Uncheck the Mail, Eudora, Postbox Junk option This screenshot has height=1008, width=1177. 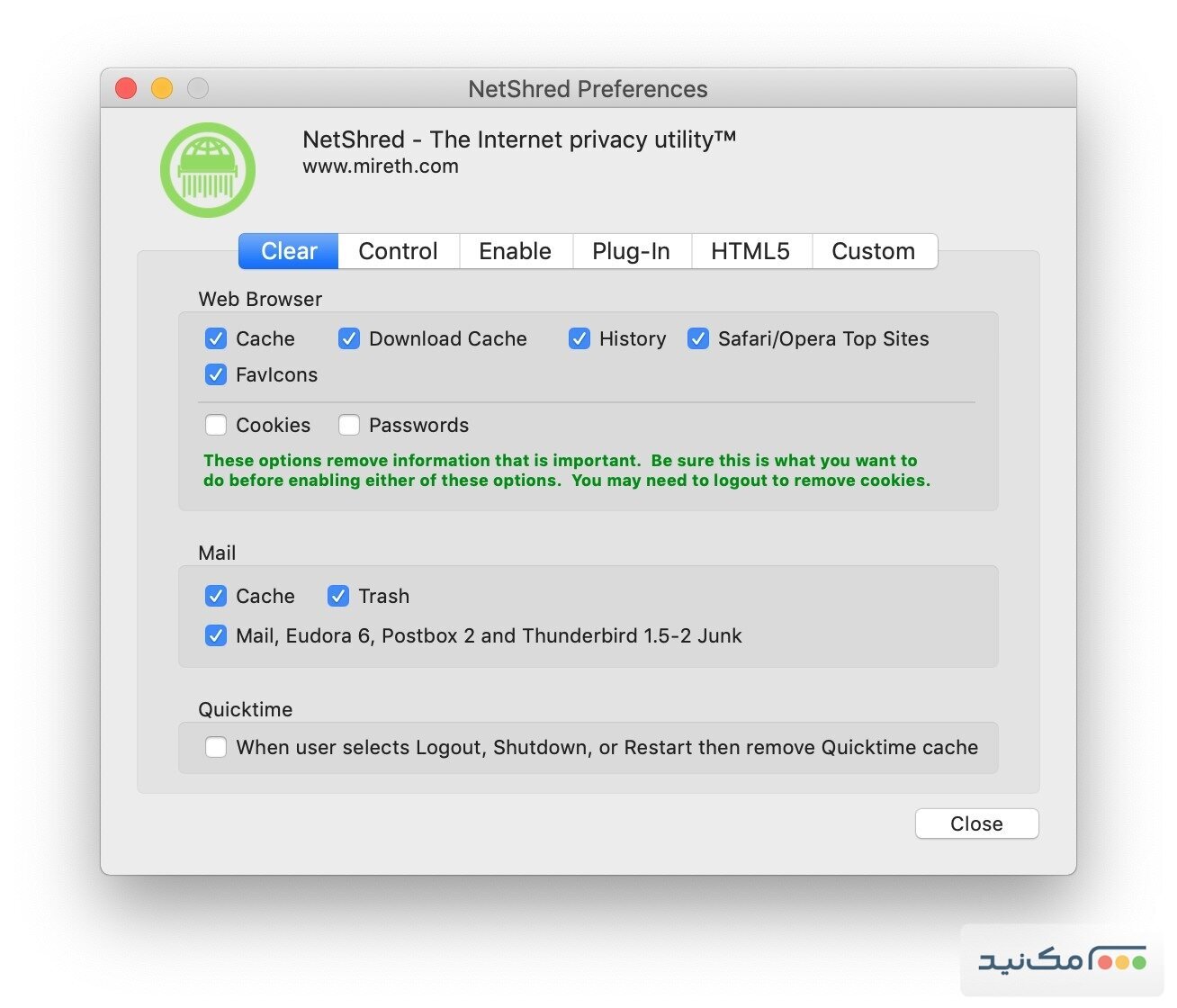(216, 635)
